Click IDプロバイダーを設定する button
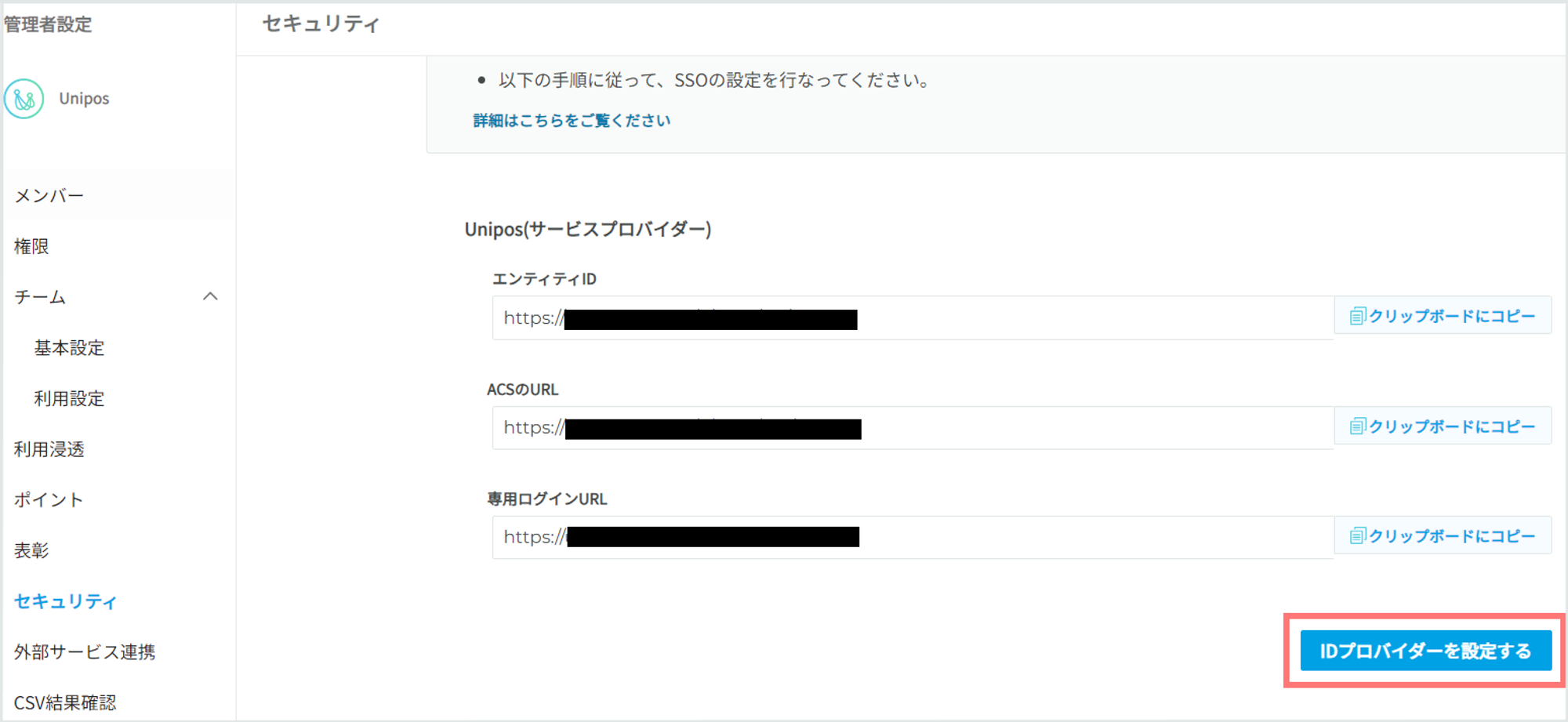Screen dimensions: 1568x722 [1425, 651]
